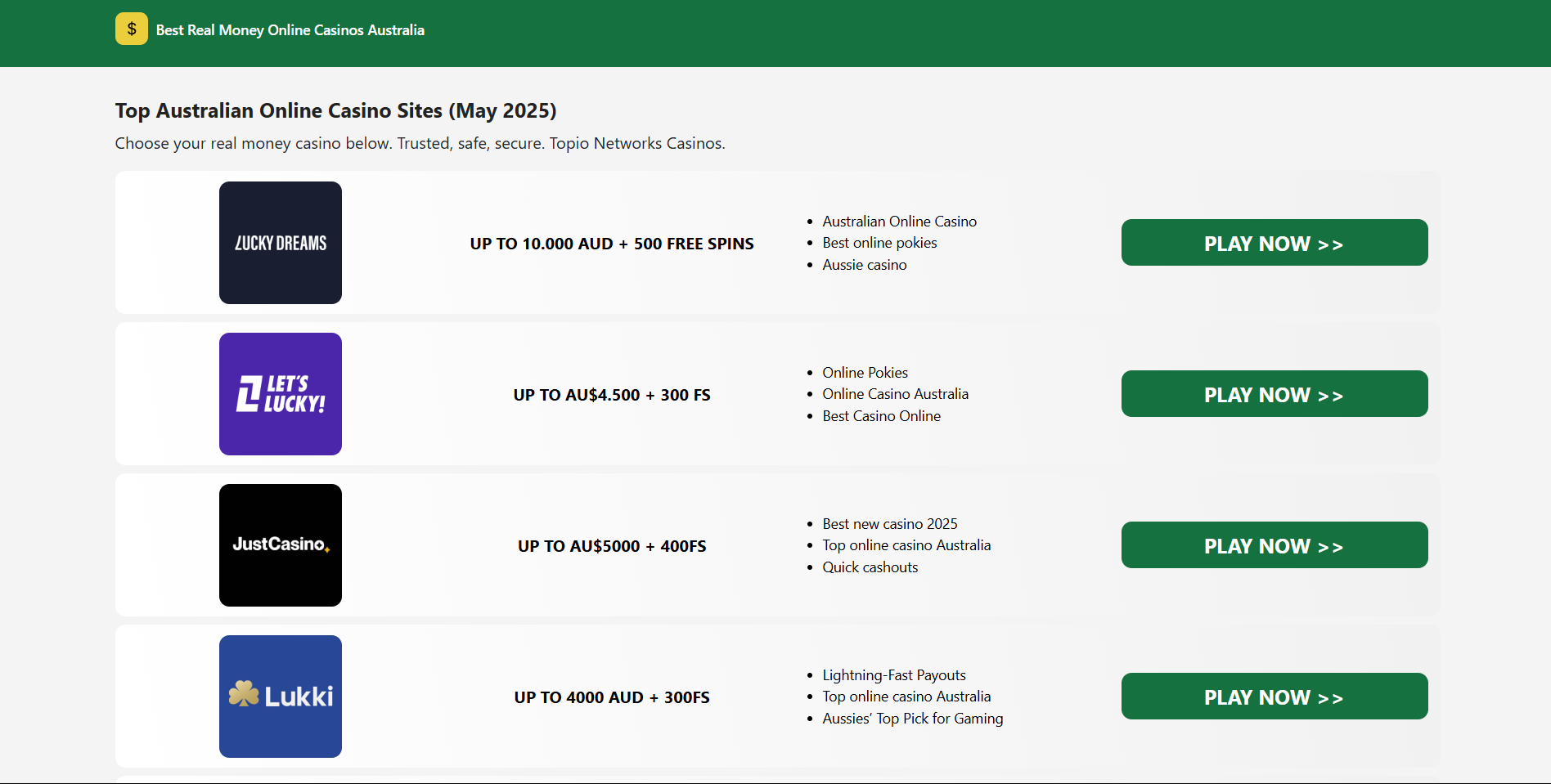Click the L-shaped emblem inside Let's Lucky logo
This screenshot has width=1551, height=784.
pos(250,393)
